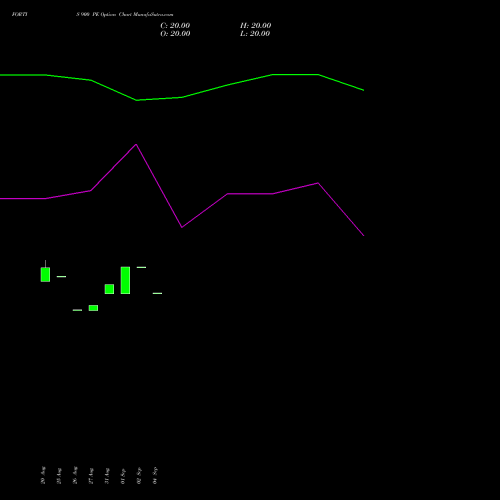Click the lowest dip of the green line
This screenshot has height=500, width=500.
(x=137, y=100)
